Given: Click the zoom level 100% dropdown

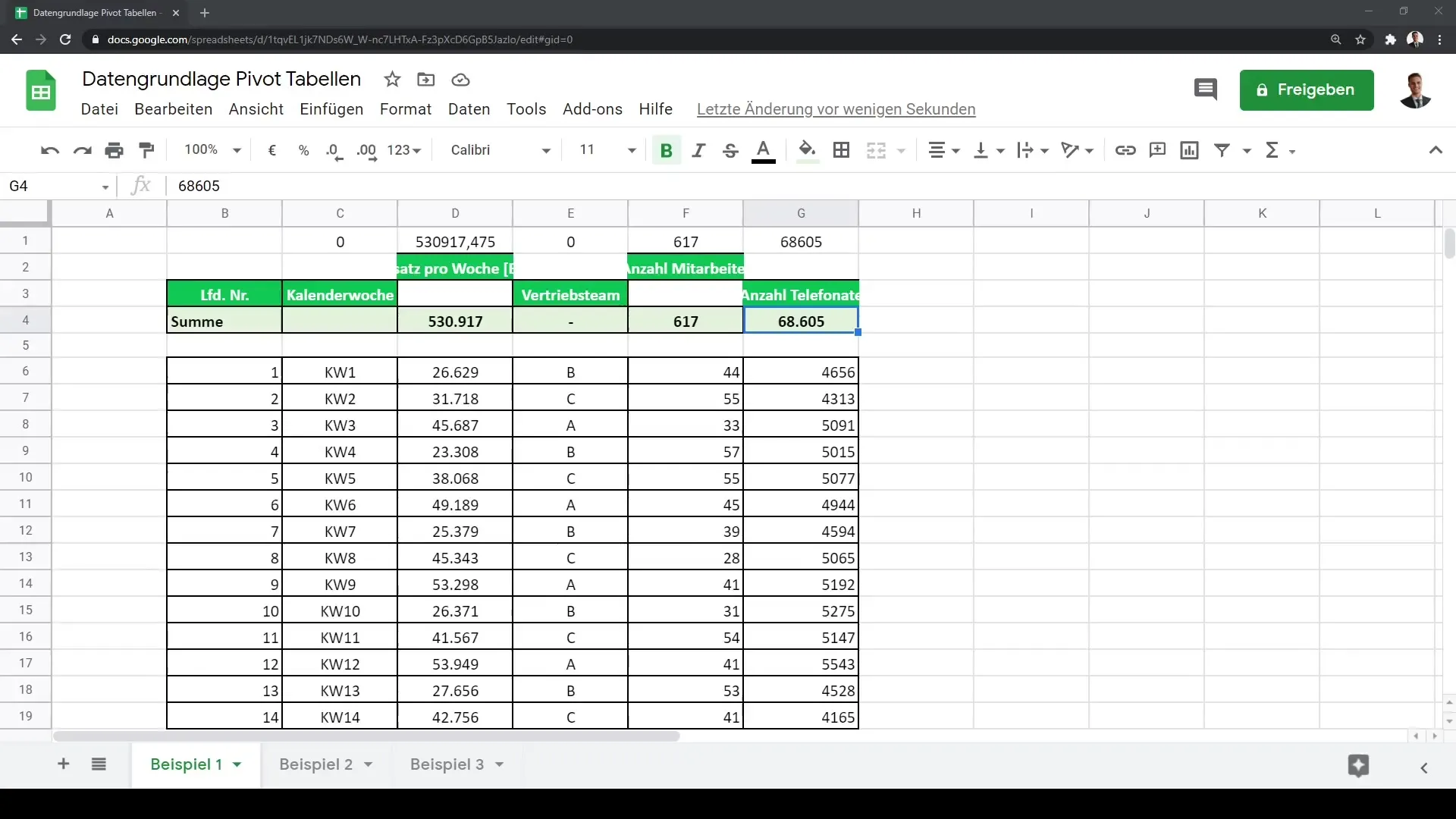Looking at the screenshot, I should point(211,150).
